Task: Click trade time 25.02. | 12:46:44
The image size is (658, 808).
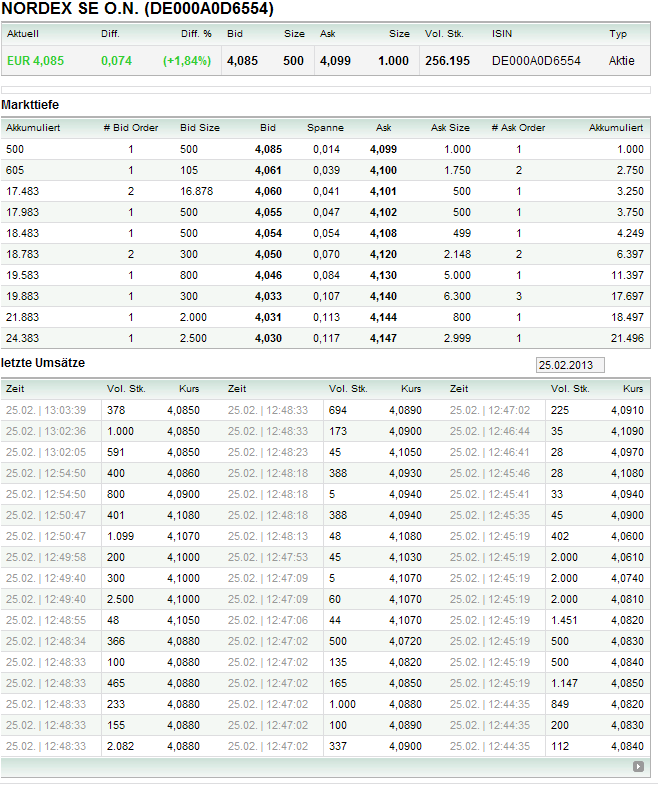Action: click(x=490, y=431)
